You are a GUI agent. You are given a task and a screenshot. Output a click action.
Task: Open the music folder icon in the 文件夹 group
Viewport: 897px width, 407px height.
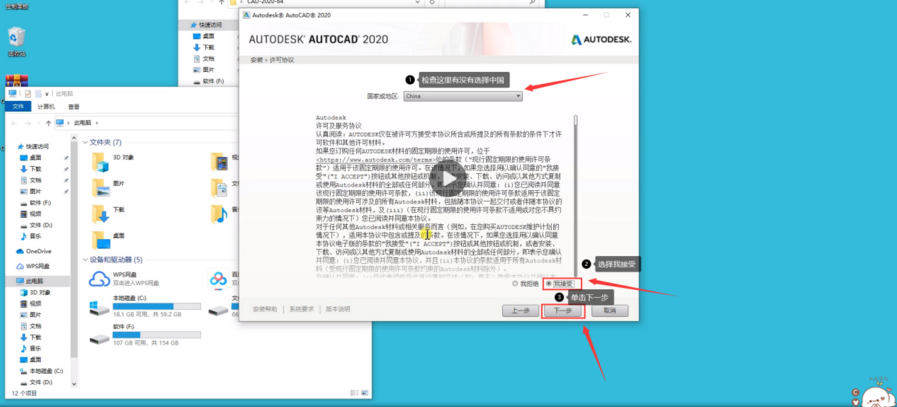[219, 213]
